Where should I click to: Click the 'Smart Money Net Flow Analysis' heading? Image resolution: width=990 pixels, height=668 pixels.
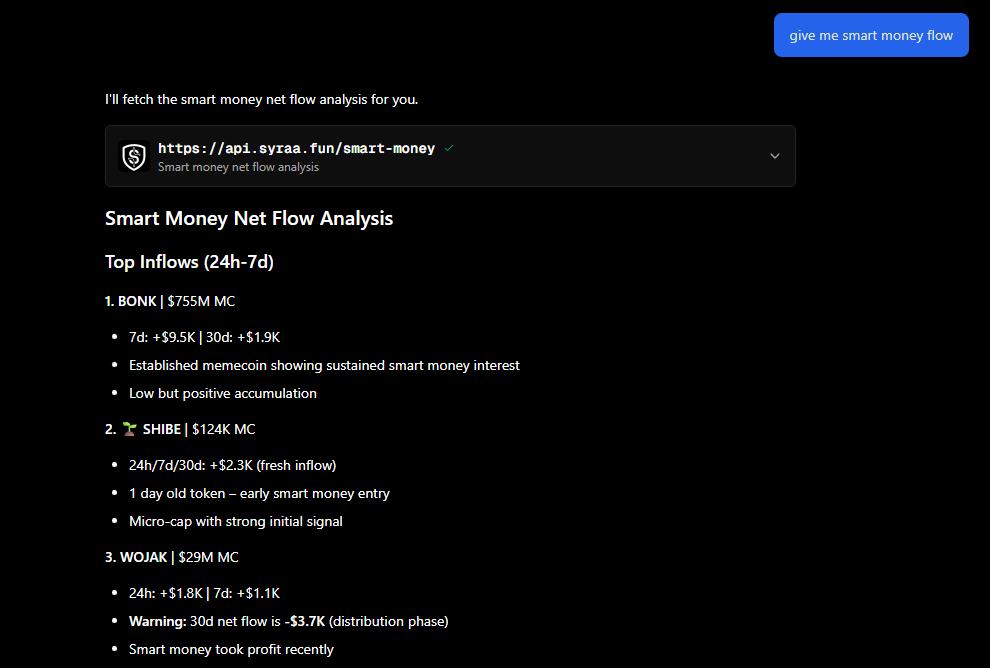(249, 218)
